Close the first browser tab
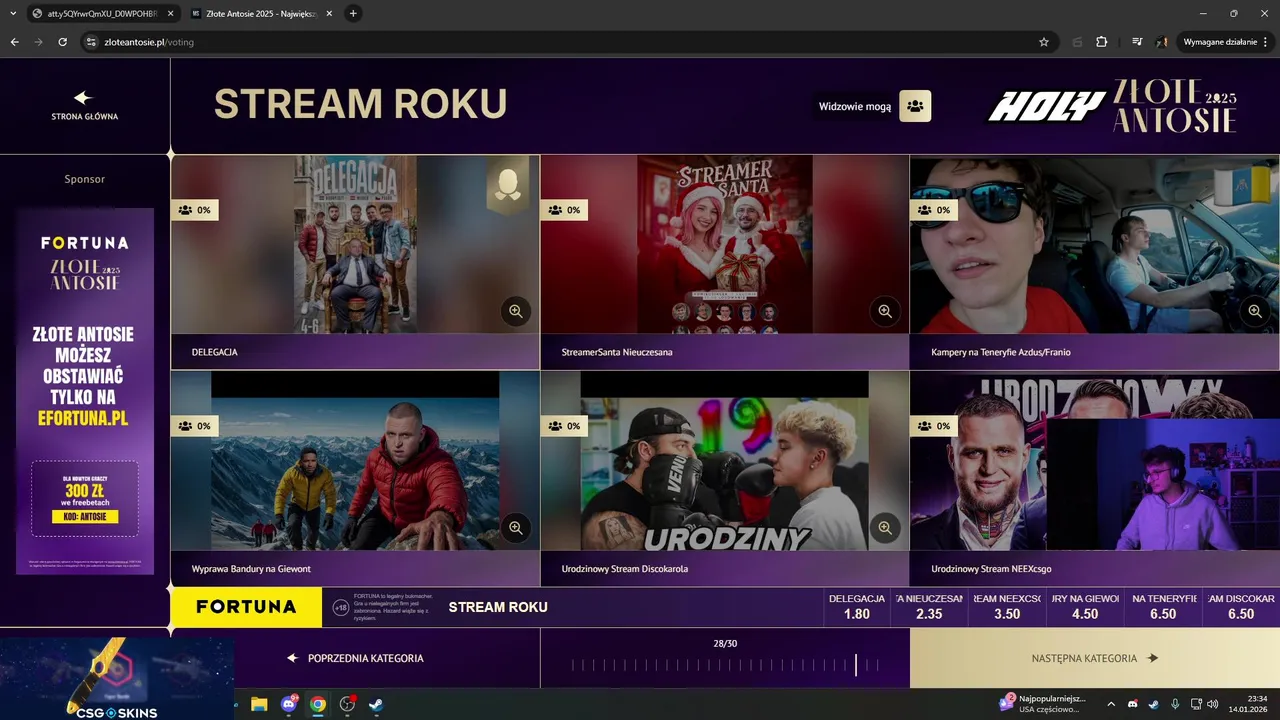Image resolution: width=1280 pixels, height=720 pixels. coord(169,14)
